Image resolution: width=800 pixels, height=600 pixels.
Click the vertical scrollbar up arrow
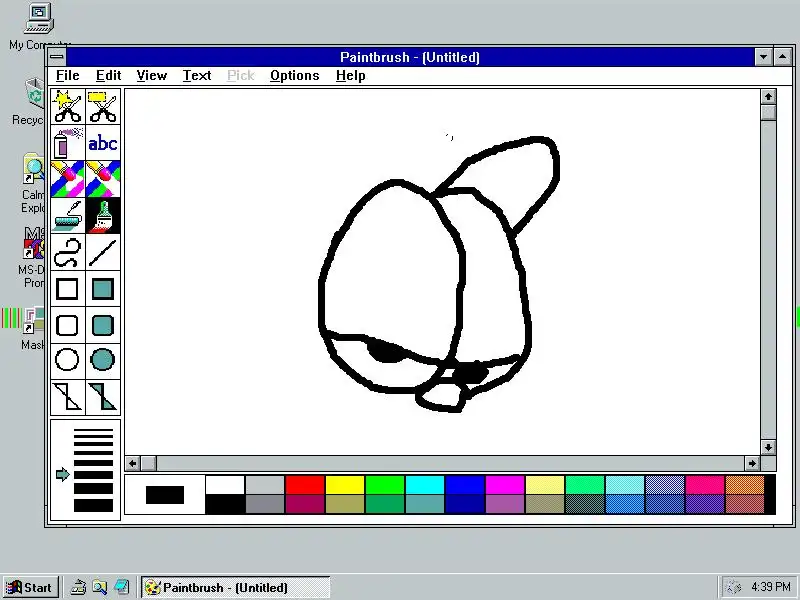click(768, 96)
